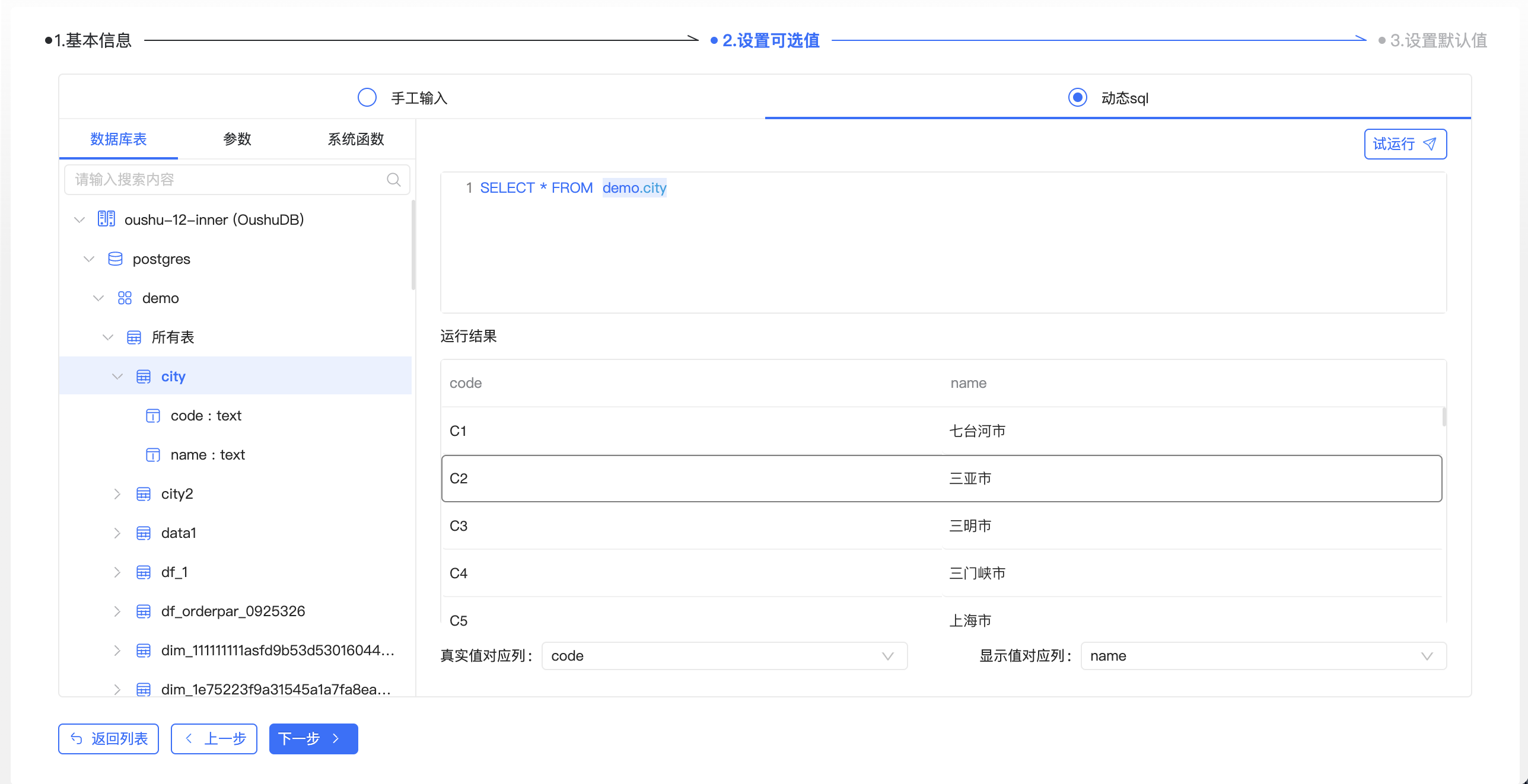Go to step 3.设置默认值
The image size is (1528, 784).
tap(1433, 40)
